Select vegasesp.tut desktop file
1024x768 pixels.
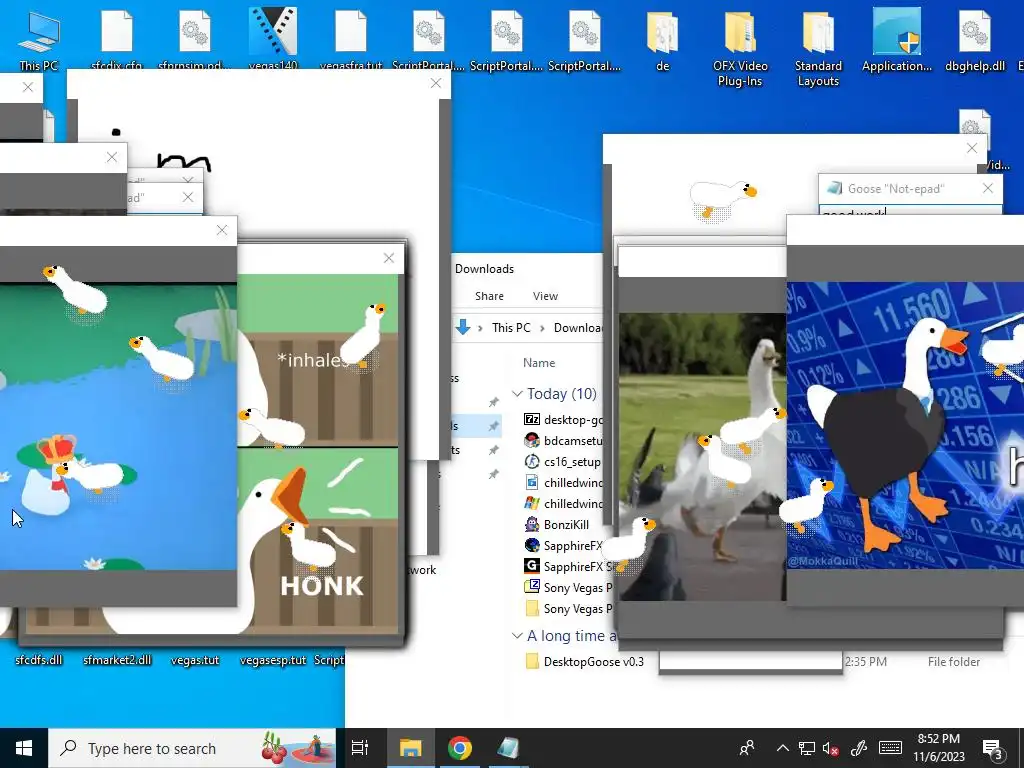coord(273,660)
